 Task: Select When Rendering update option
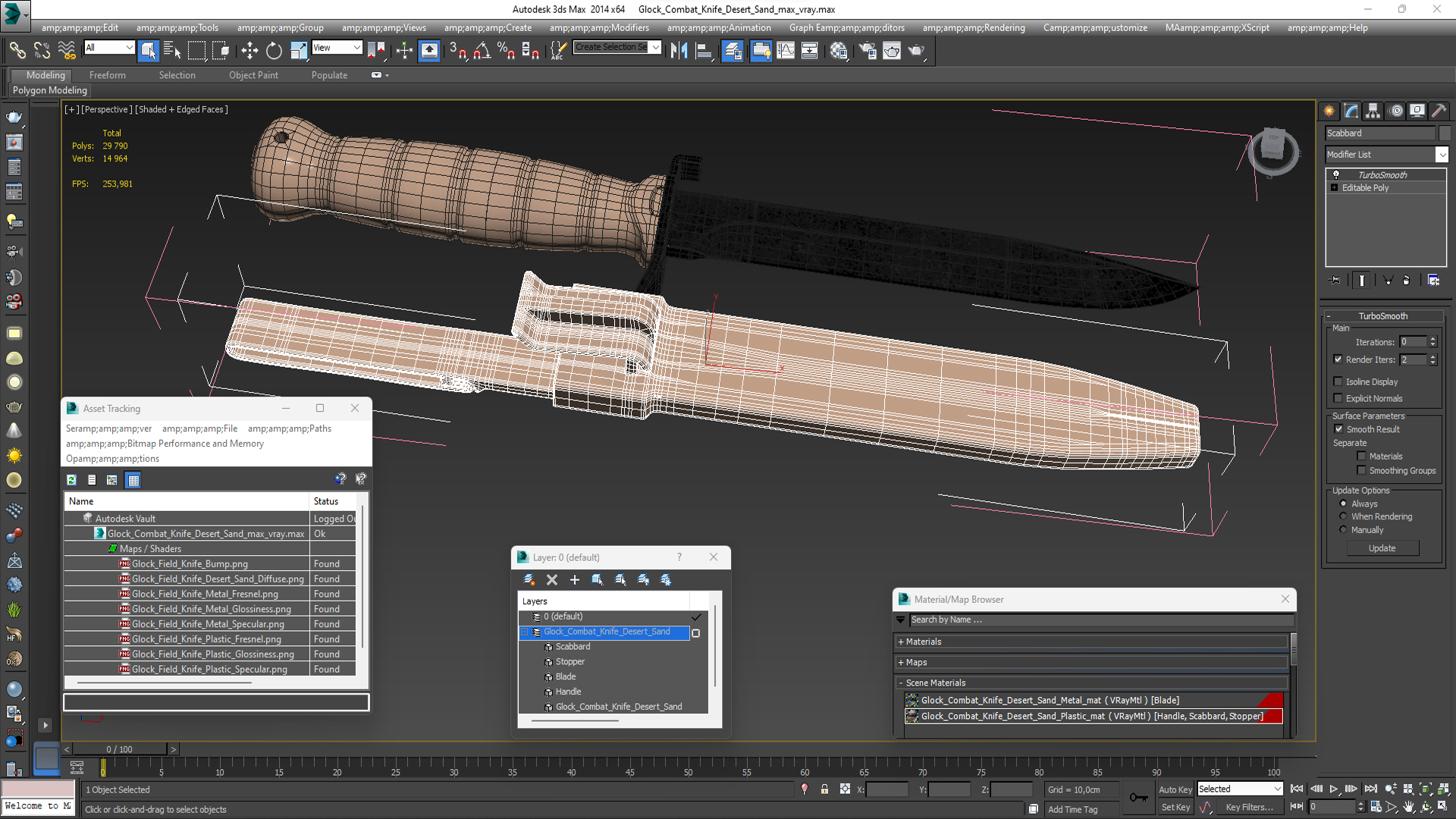coord(1343,516)
